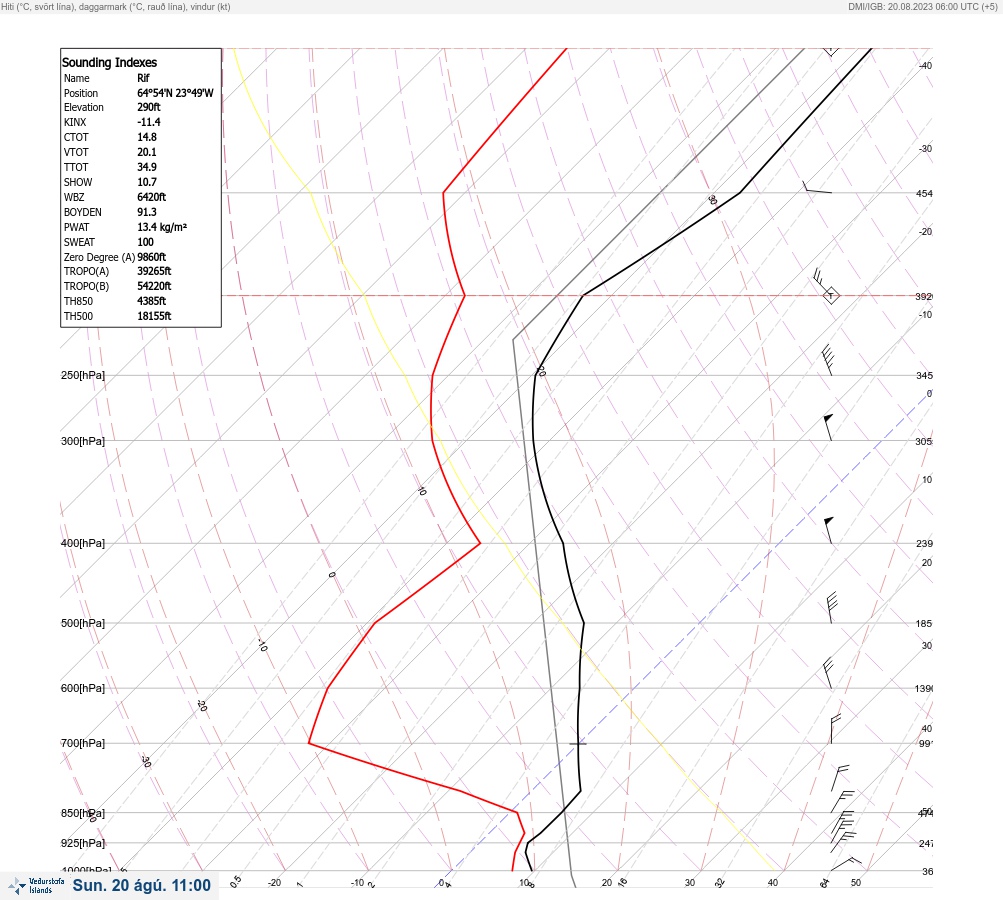Click the 'SHOW' index label
This screenshot has width=1003, height=900.
click(78, 182)
